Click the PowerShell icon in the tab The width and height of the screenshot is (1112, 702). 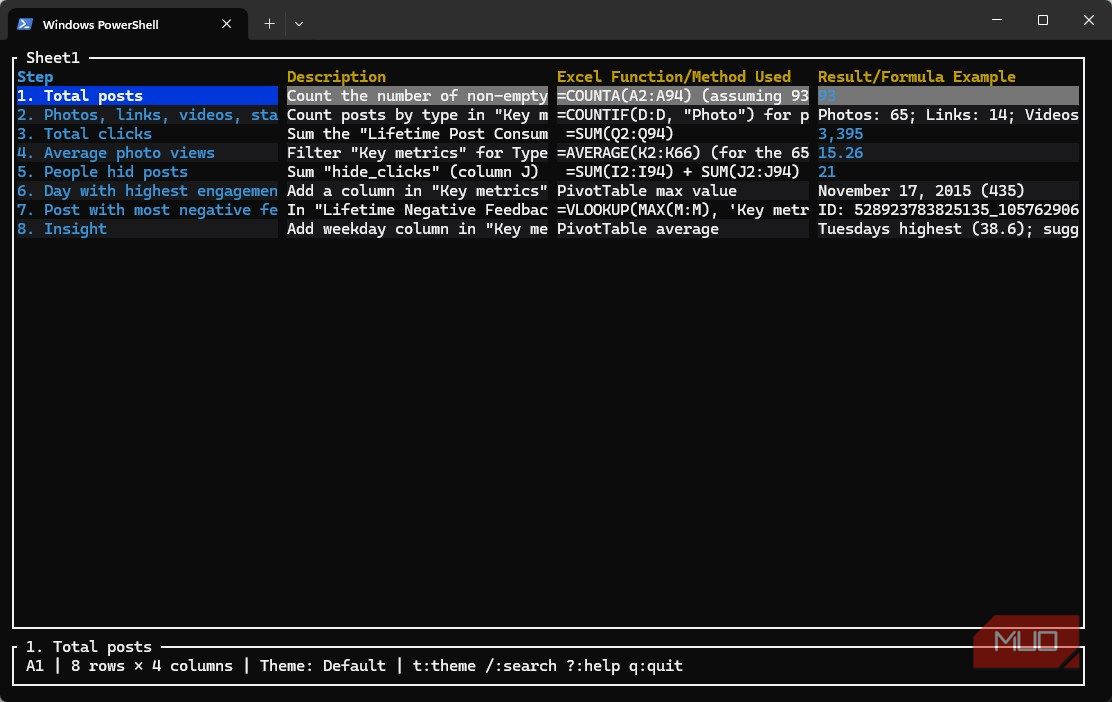pyautogui.click(x=25, y=24)
